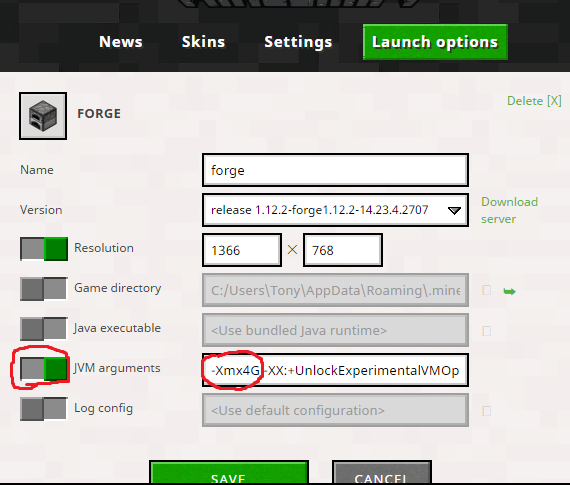Open the News tab
This screenshot has height=485, width=570.
click(121, 42)
